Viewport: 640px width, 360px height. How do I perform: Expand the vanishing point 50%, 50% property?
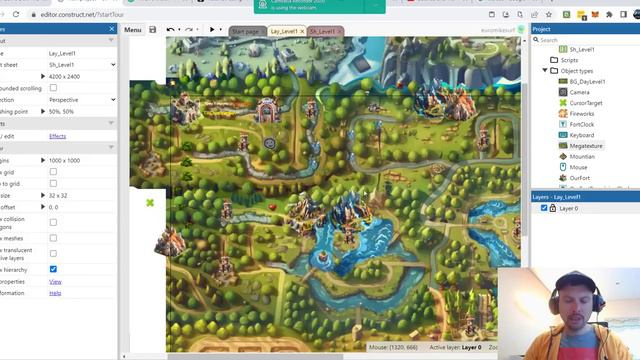tap(43, 111)
